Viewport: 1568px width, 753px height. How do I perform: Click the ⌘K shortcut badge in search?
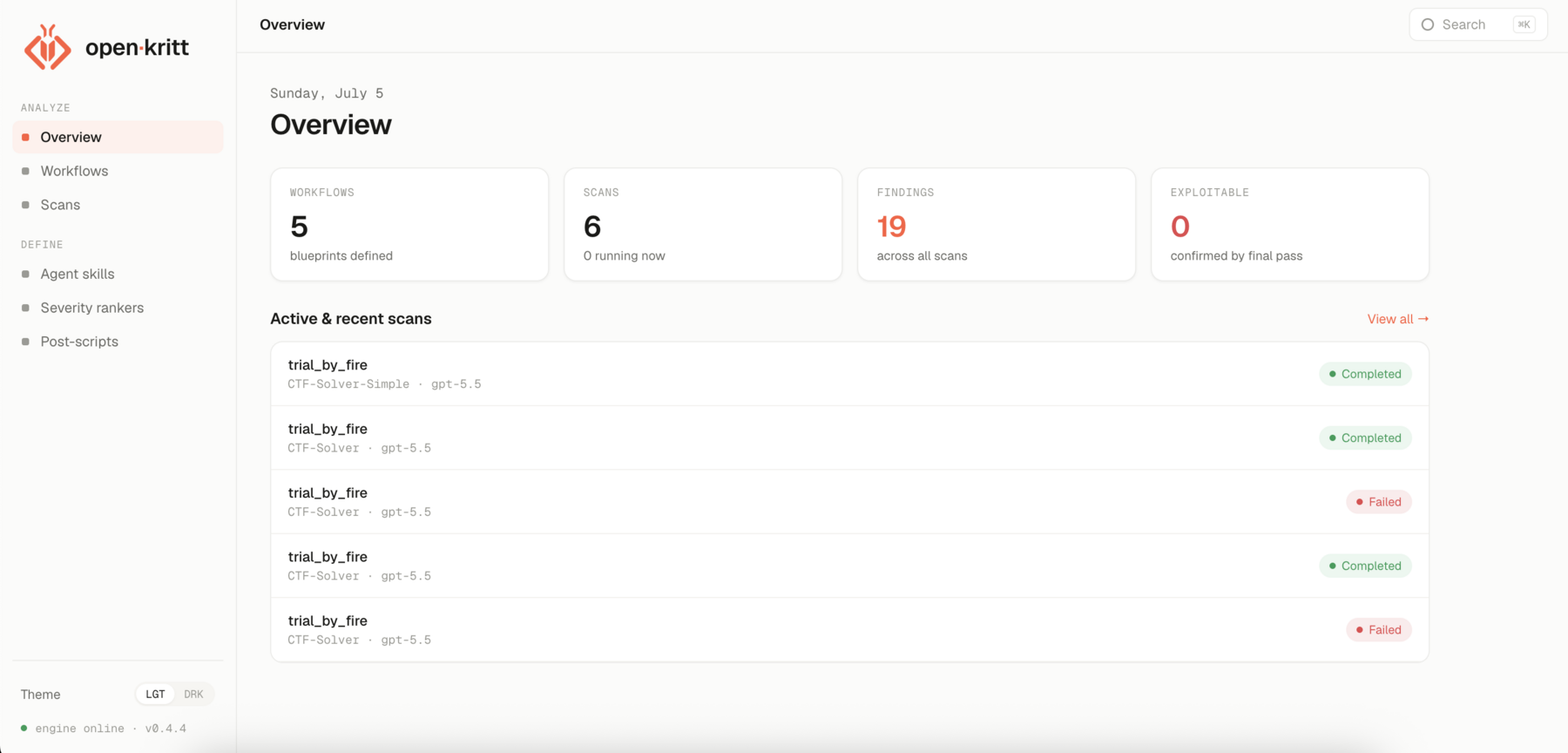(1524, 24)
